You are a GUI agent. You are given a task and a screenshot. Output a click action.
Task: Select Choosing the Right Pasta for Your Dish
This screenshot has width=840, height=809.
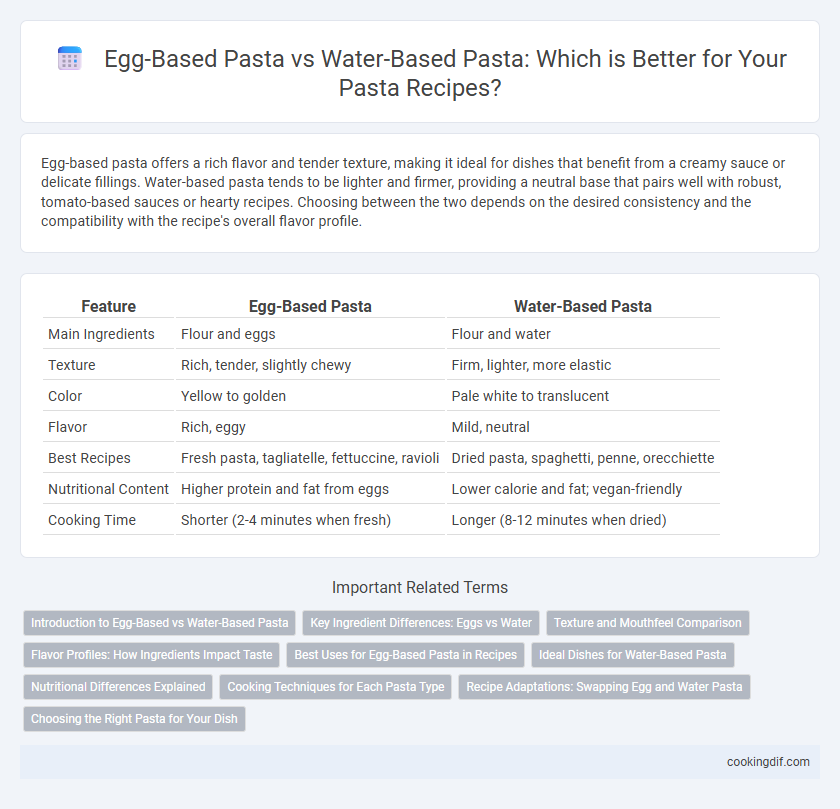coord(134,719)
